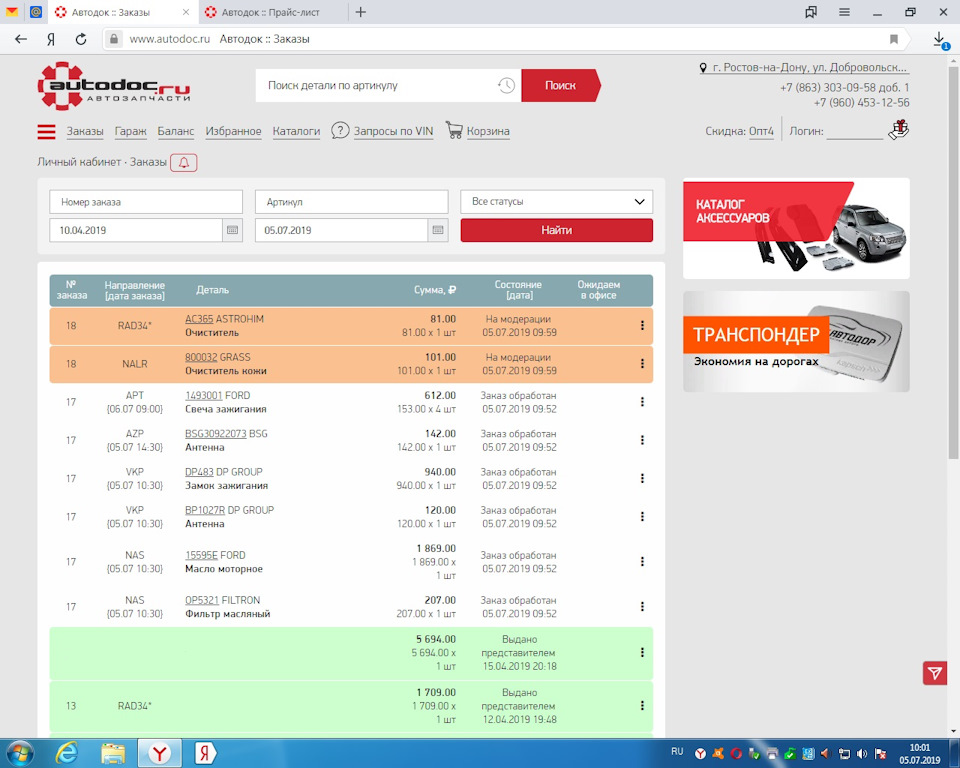Image resolution: width=960 pixels, height=768 pixels.
Task: Open File Explorer from the taskbar
Action: (x=113, y=753)
